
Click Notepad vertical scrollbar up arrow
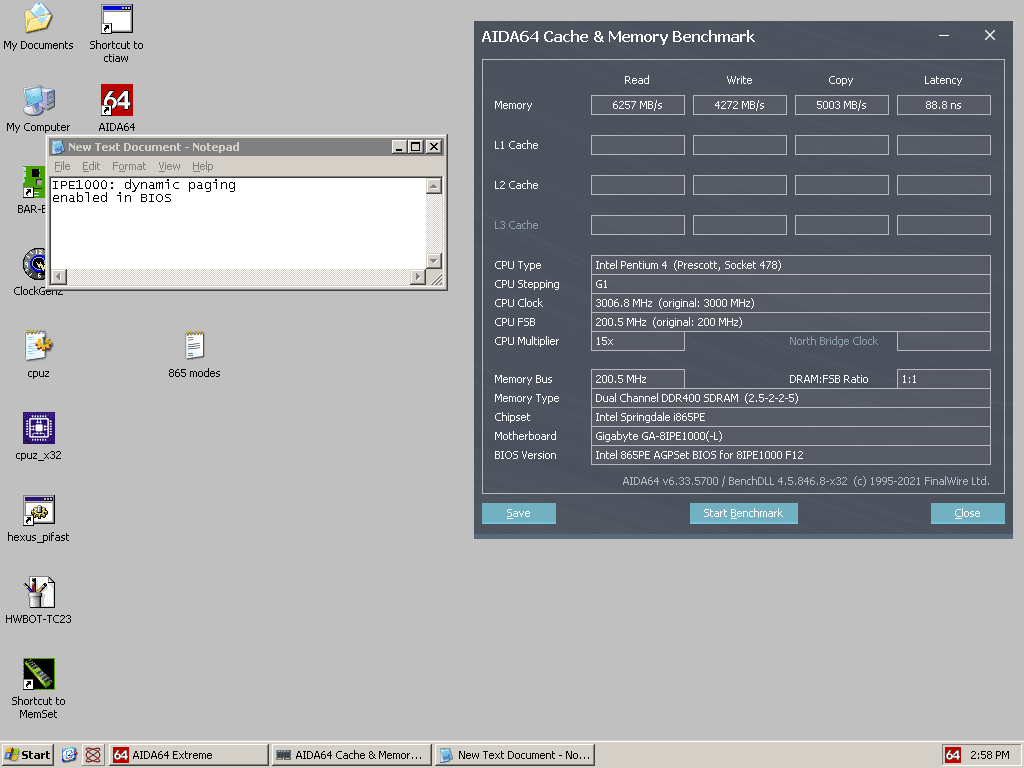click(434, 186)
